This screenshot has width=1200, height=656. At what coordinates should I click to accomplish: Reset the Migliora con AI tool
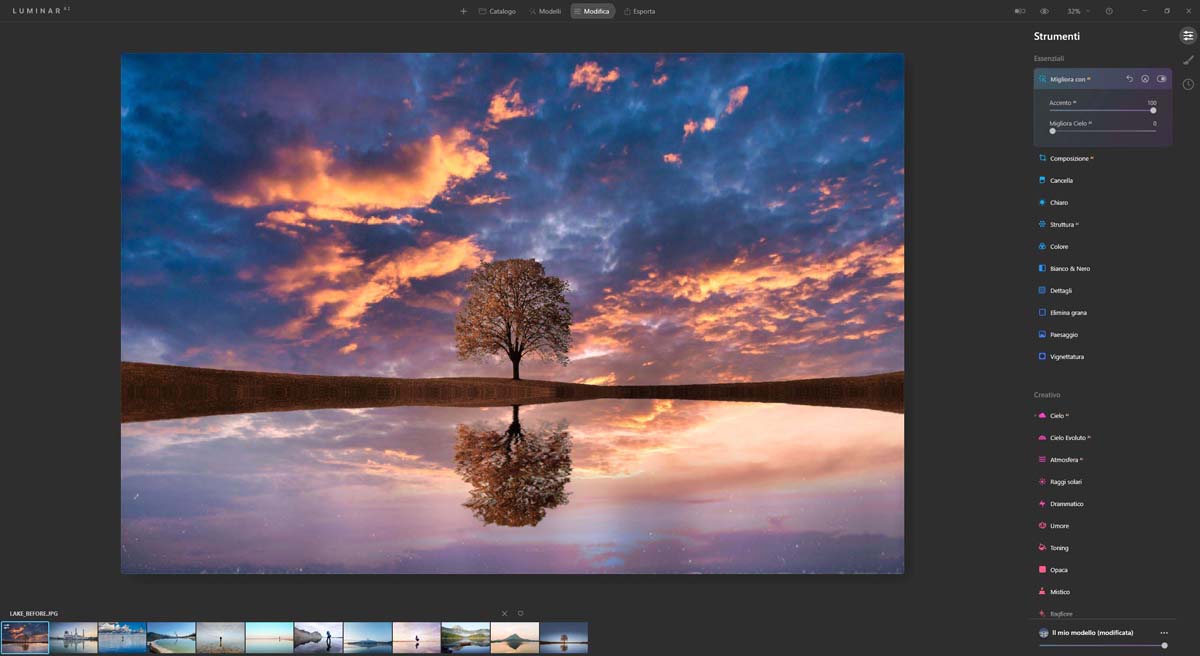[x=1130, y=79]
